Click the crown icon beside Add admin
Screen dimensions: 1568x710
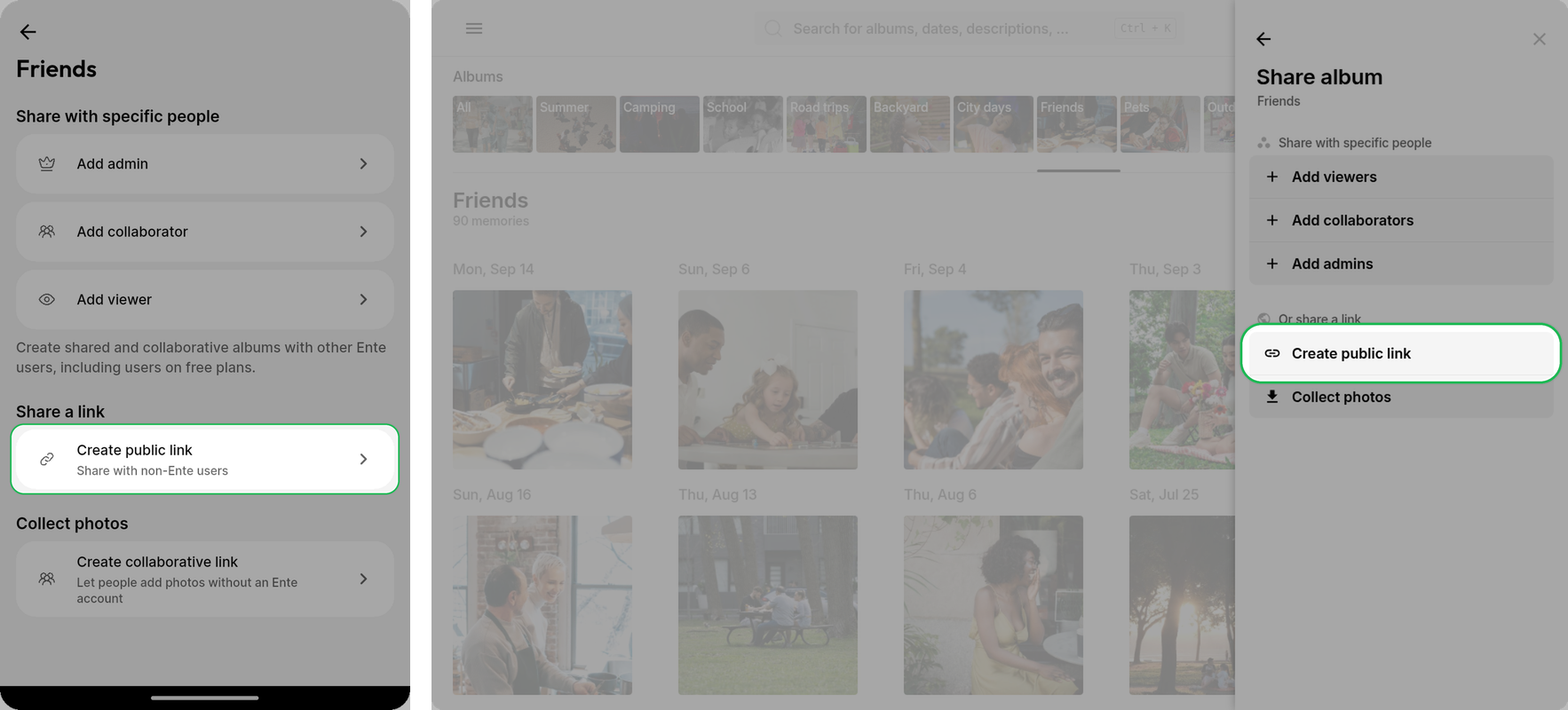47,164
